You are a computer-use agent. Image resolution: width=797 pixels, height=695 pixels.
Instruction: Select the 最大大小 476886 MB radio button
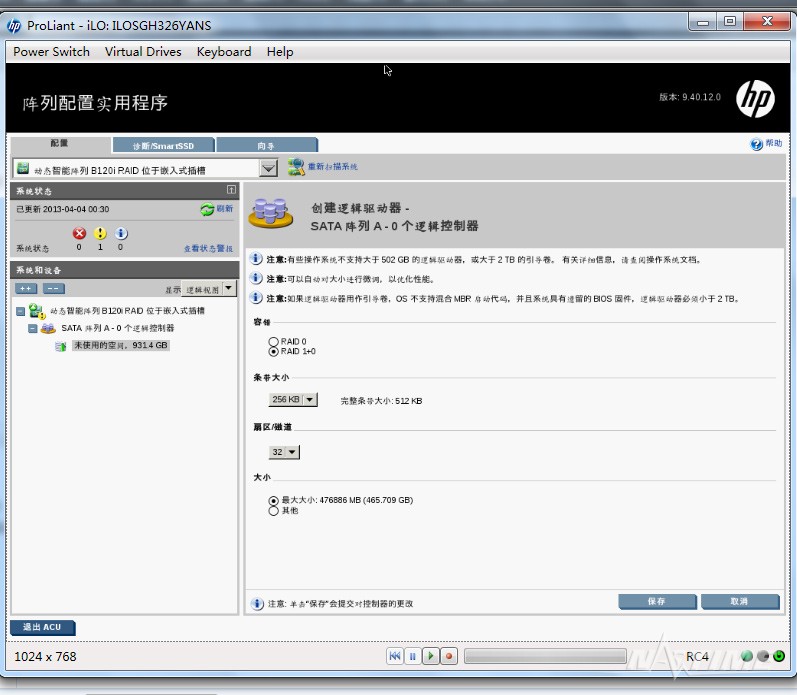[x=273, y=500]
